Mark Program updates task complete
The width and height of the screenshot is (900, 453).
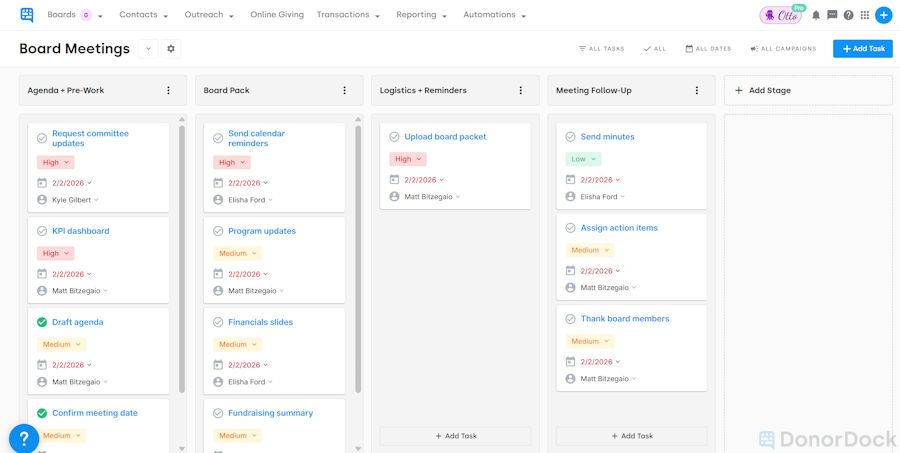[218, 231]
